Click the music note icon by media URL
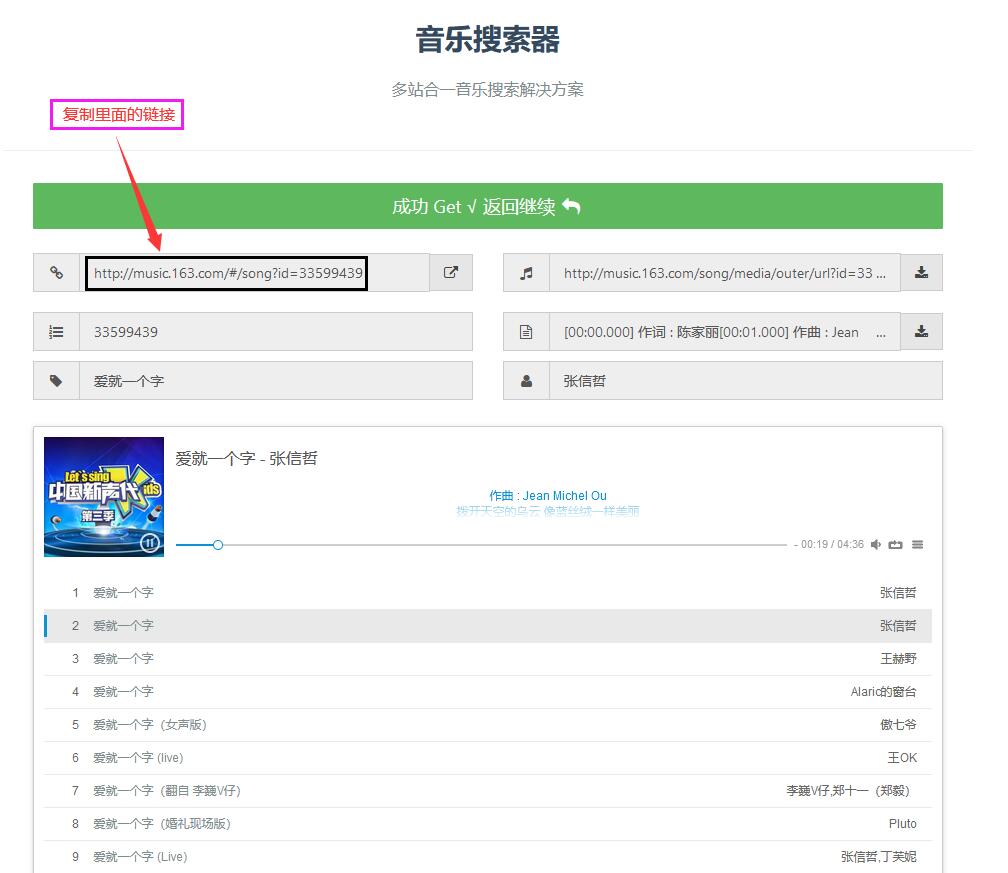Screen dimensions: 1008x873 tap(526, 273)
